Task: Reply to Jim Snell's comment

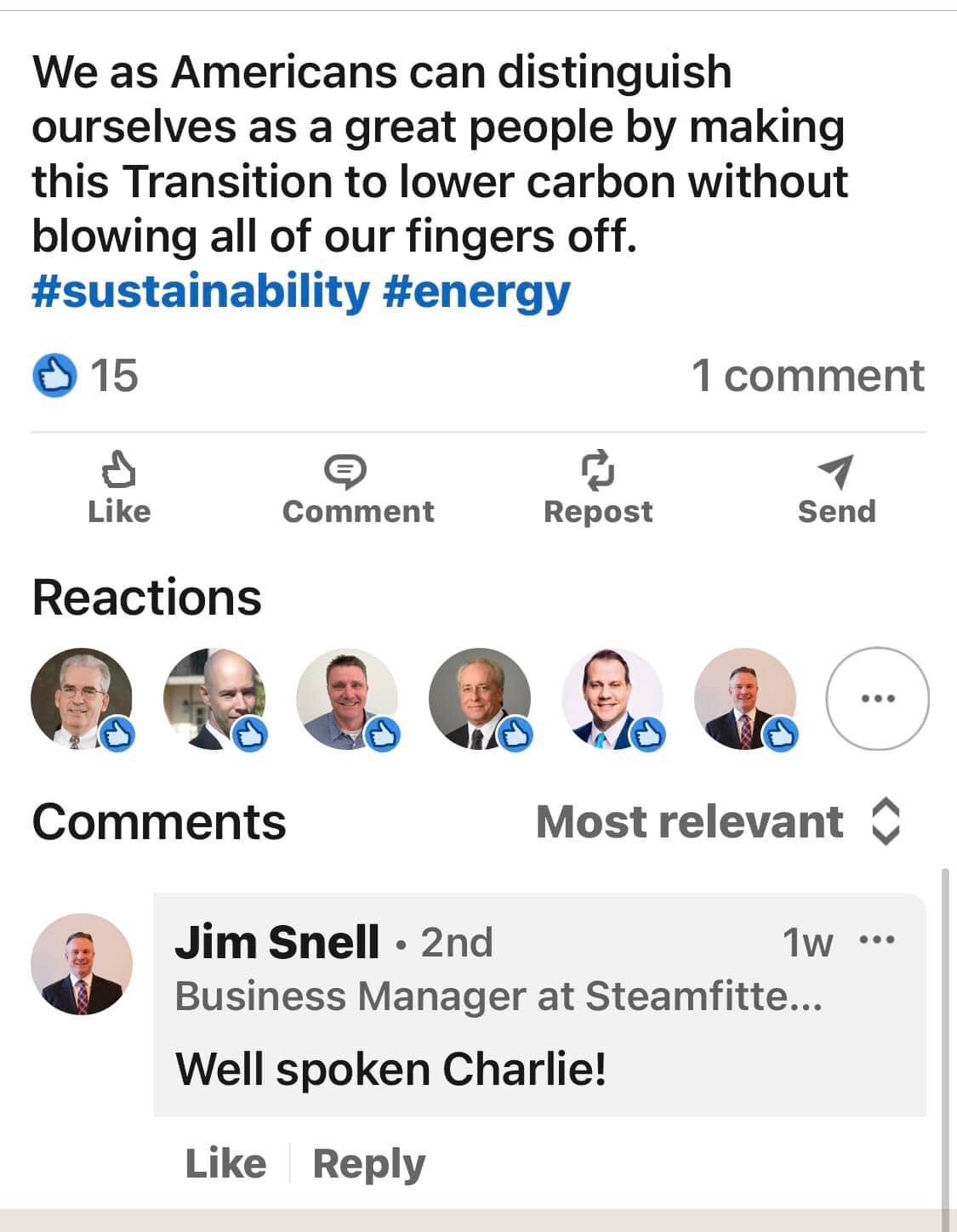Action: click(x=369, y=1163)
